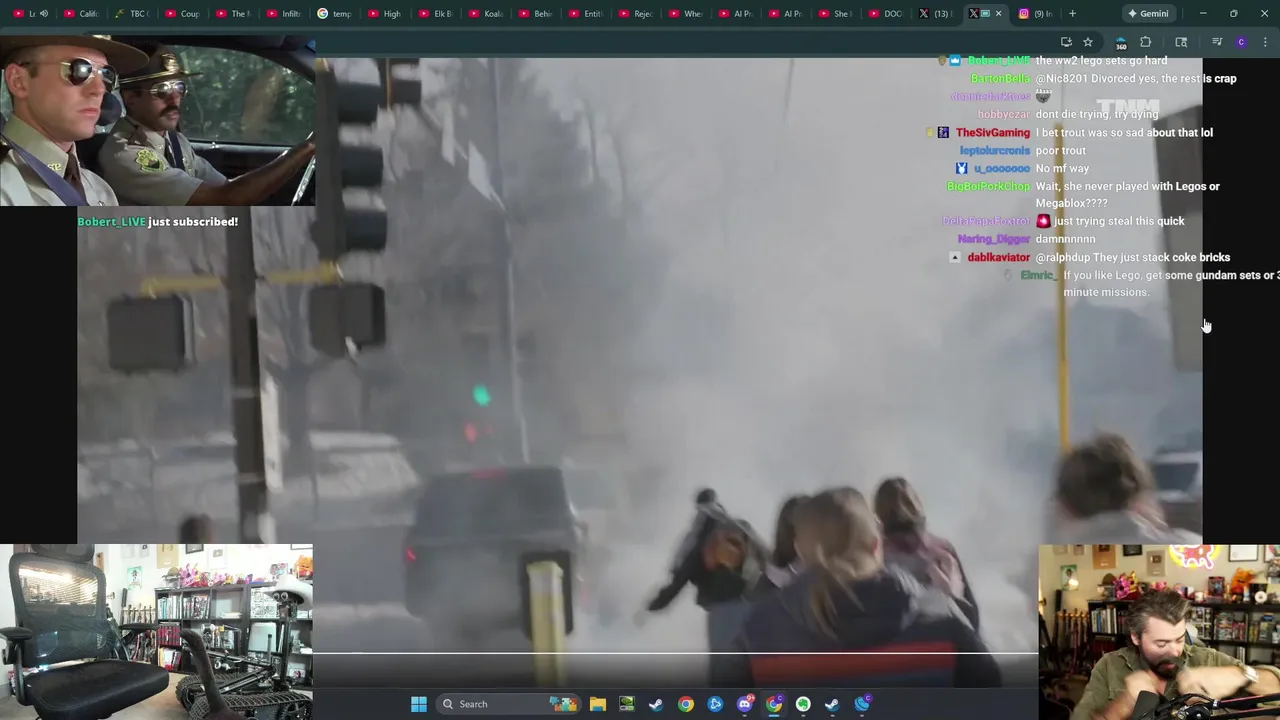Switch to the 'Elk B' YouTube tab
Image resolution: width=1280 pixels, height=720 pixels.
pyautogui.click(x=436, y=14)
